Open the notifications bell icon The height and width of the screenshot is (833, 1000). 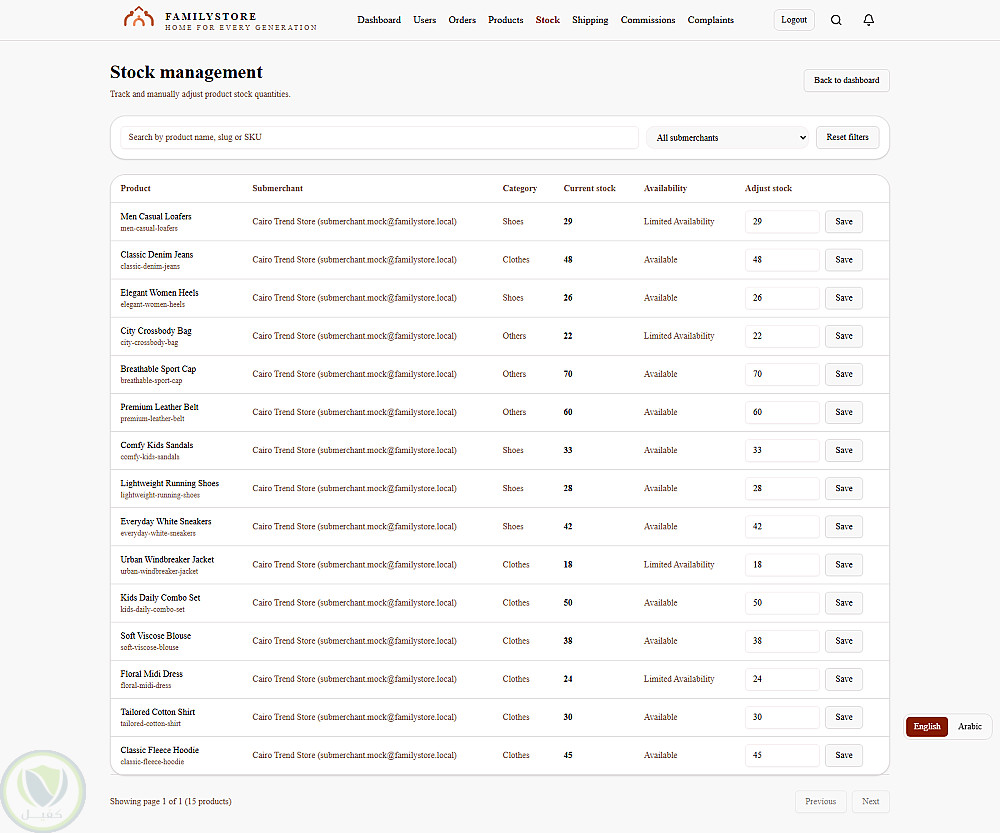point(869,20)
